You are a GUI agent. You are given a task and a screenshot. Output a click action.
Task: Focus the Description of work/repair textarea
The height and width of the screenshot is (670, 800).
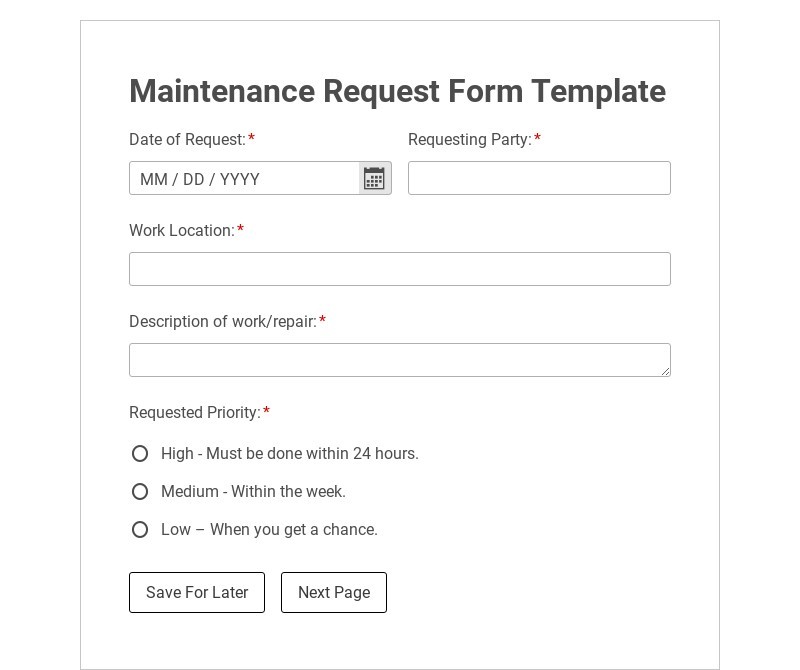click(399, 360)
